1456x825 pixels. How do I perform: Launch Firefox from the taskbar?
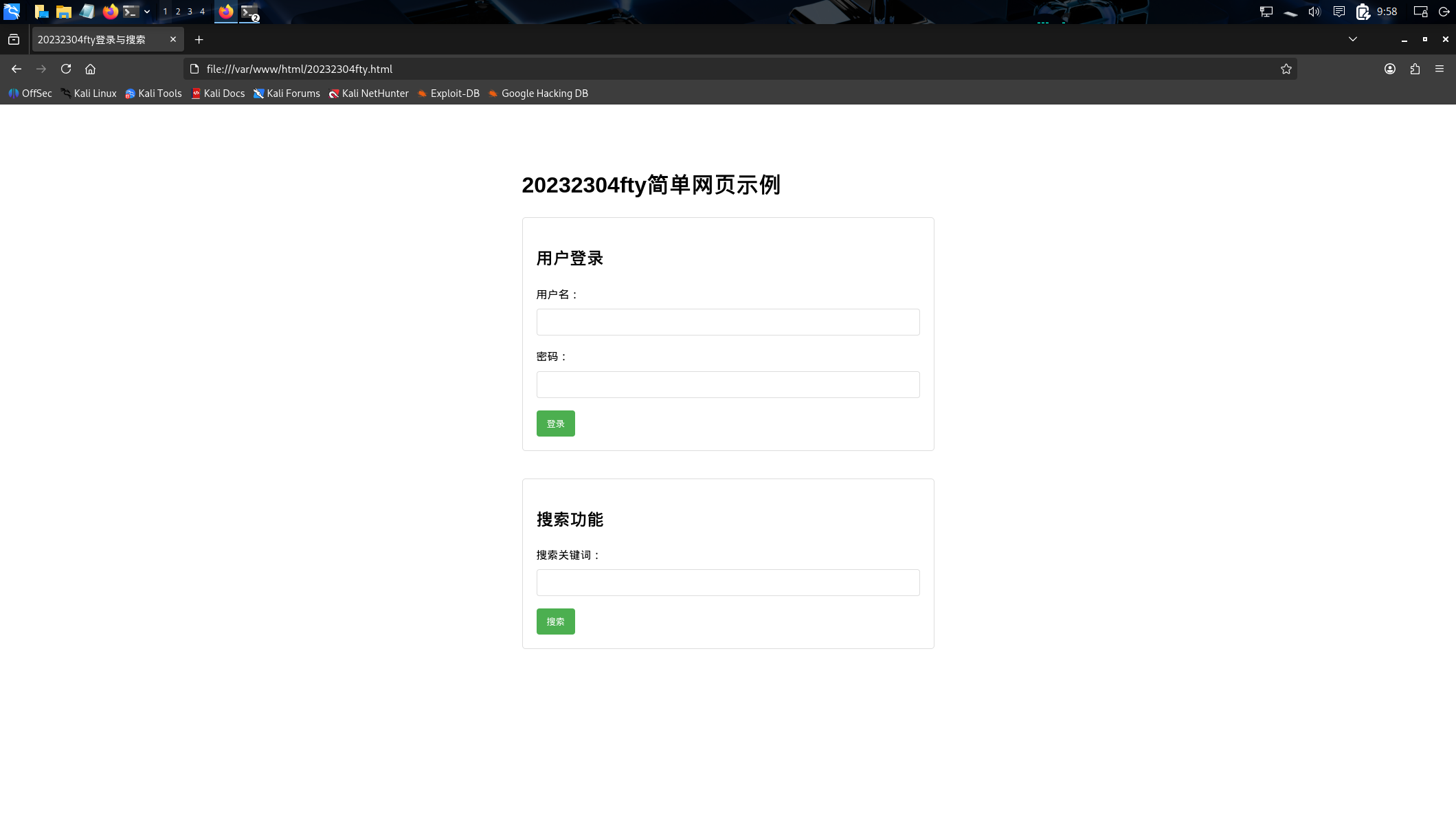point(111,12)
